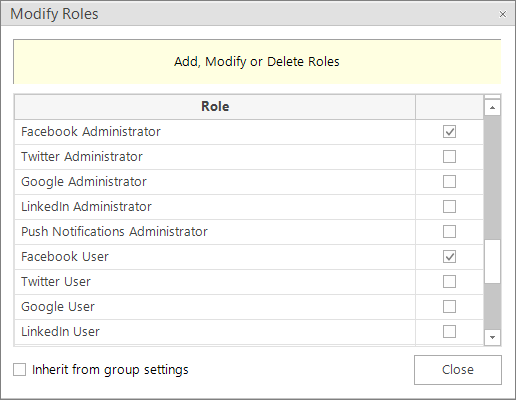Click the Role column header

tap(215, 107)
